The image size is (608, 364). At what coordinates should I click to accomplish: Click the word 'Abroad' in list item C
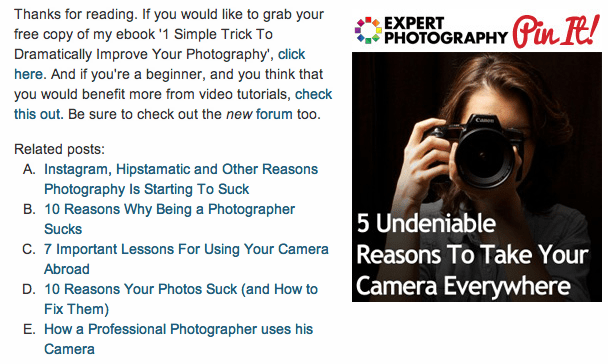(67, 269)
